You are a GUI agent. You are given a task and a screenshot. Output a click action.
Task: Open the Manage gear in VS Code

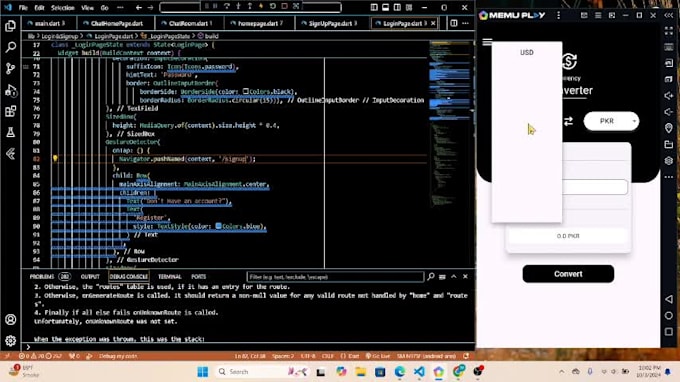[10, 341]
